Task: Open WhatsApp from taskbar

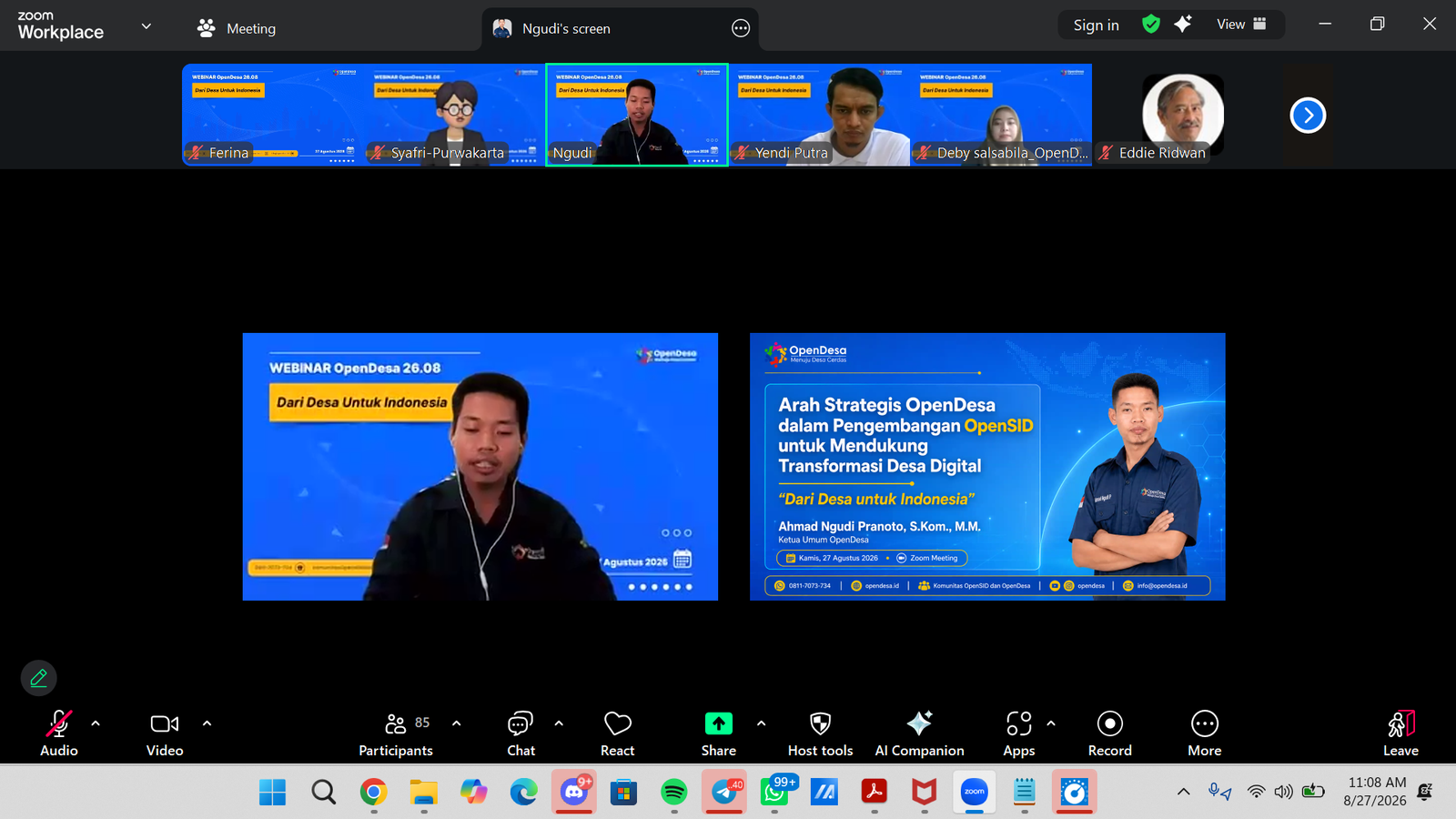Action: tap(774, 792)
